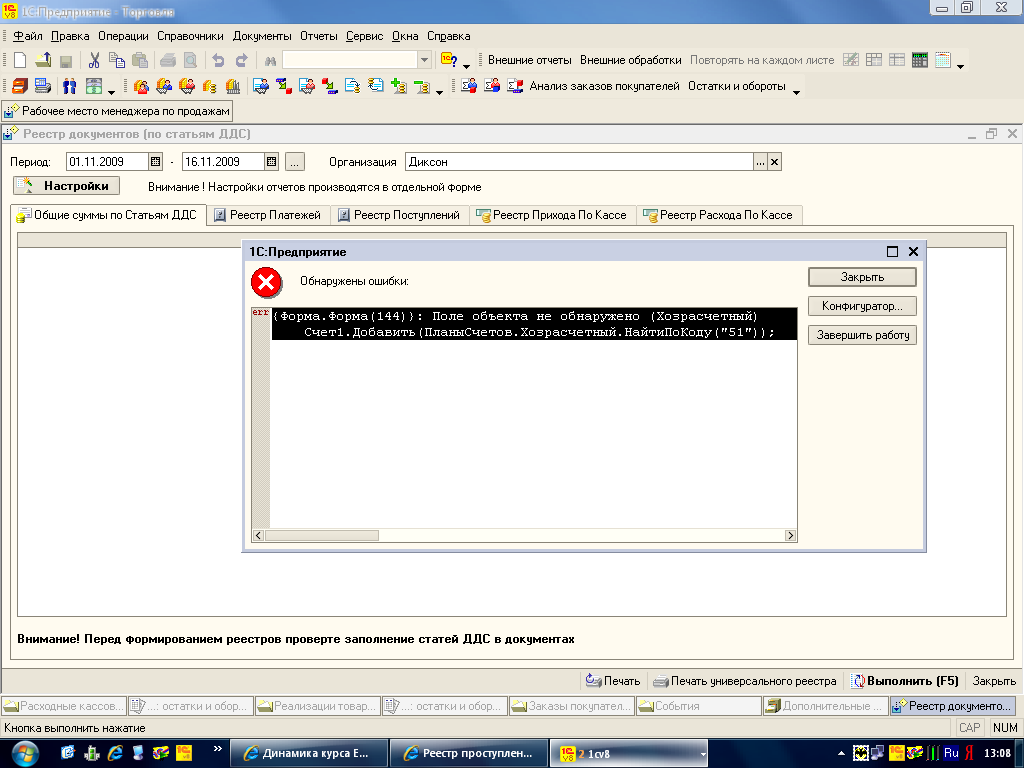Open Динамика курса taskbar window
1024x768 pixels.
point(309,753)
